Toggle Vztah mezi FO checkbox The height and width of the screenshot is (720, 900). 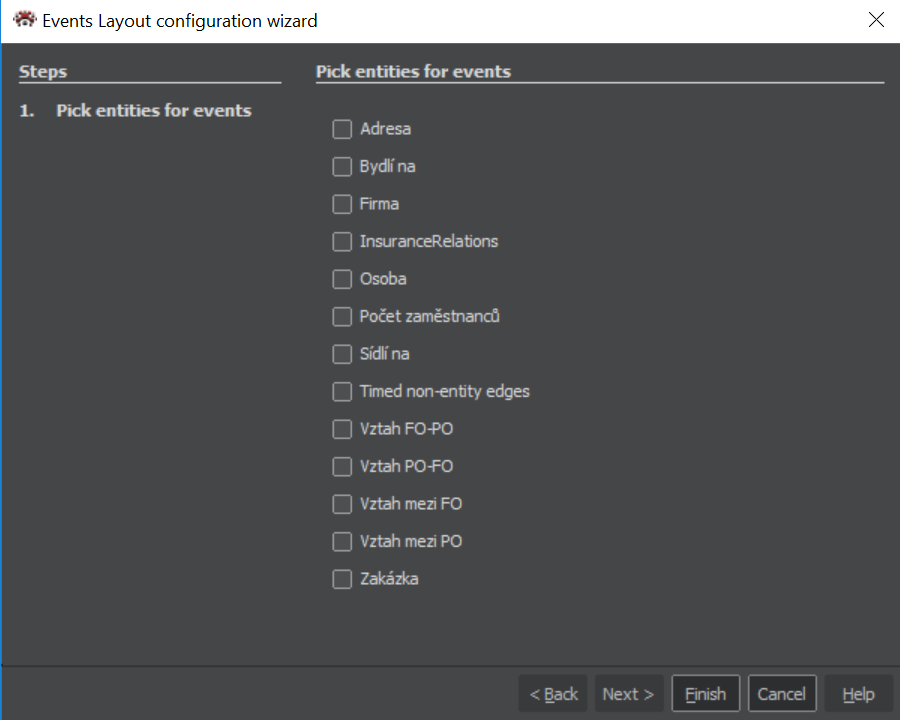342,504
